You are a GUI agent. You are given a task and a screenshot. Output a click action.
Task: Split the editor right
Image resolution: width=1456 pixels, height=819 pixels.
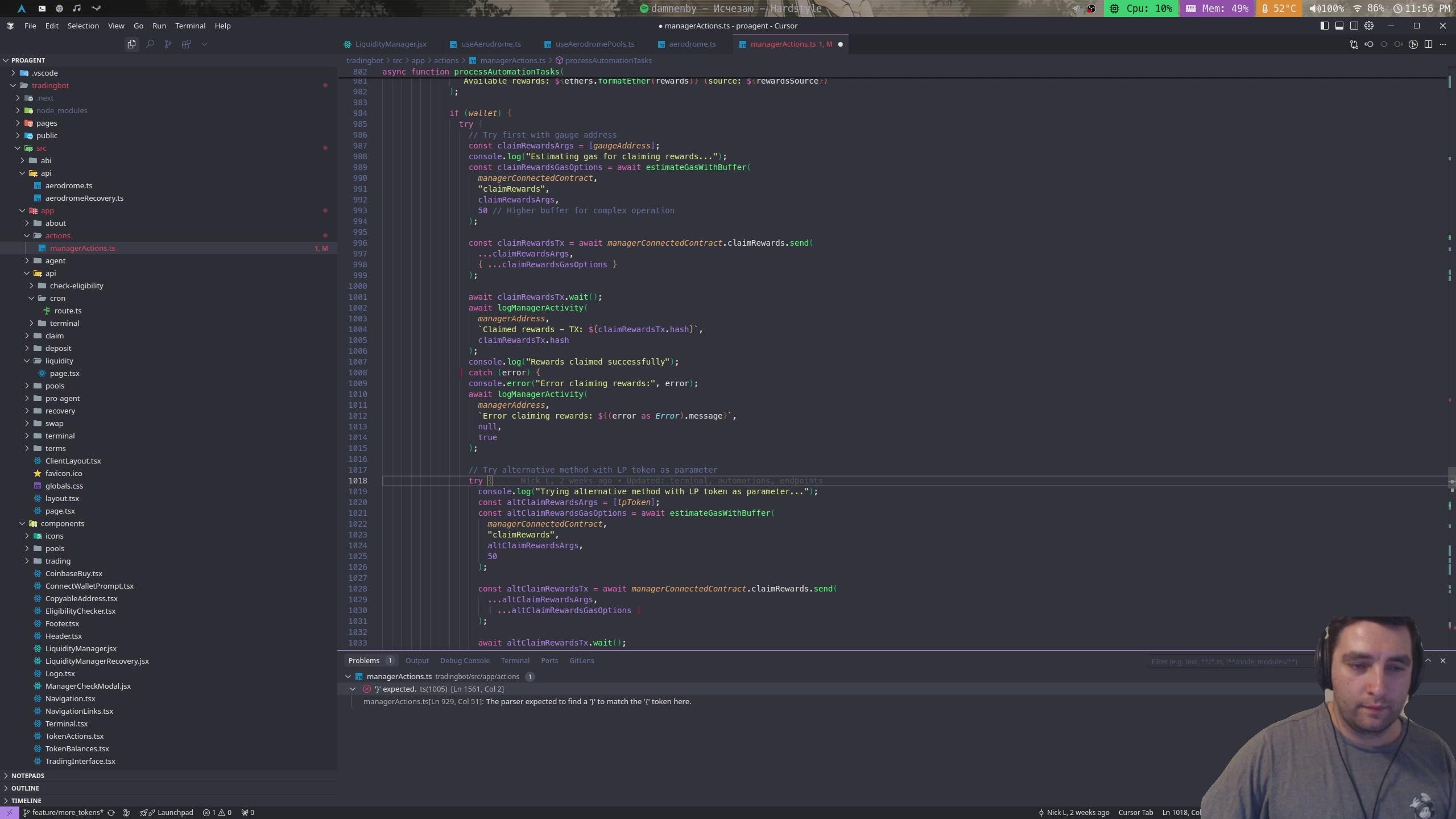point(1428,44)
